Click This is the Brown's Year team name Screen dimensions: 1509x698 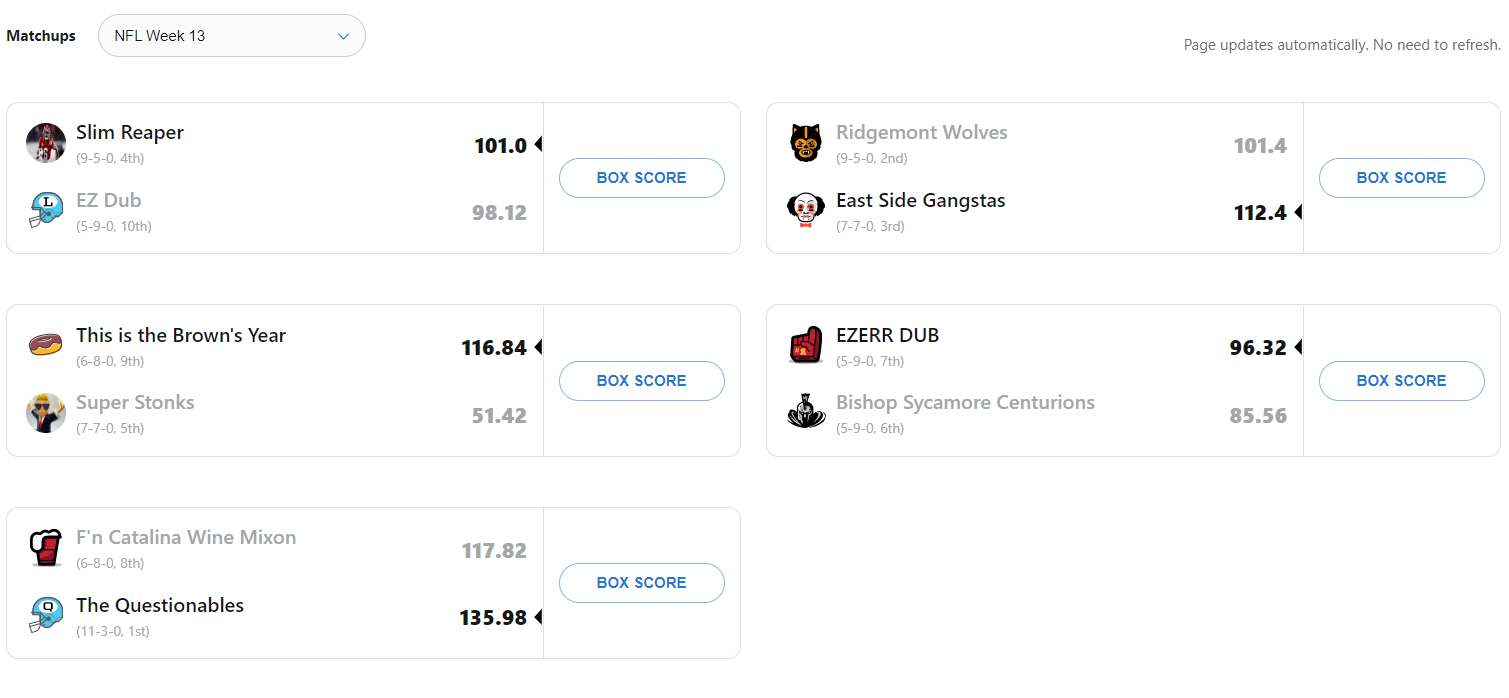(x=181, y=335)
